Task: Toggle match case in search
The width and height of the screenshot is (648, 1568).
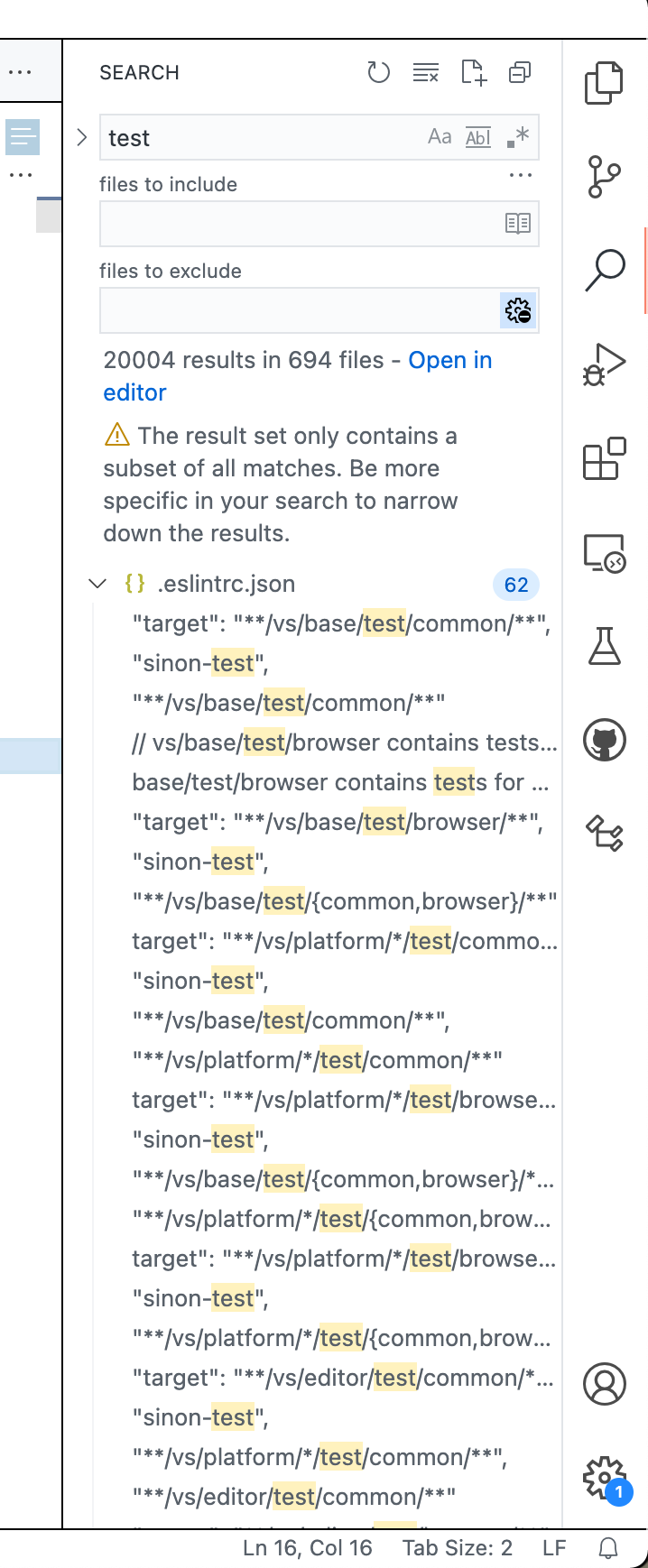Action: pos(440,136)
